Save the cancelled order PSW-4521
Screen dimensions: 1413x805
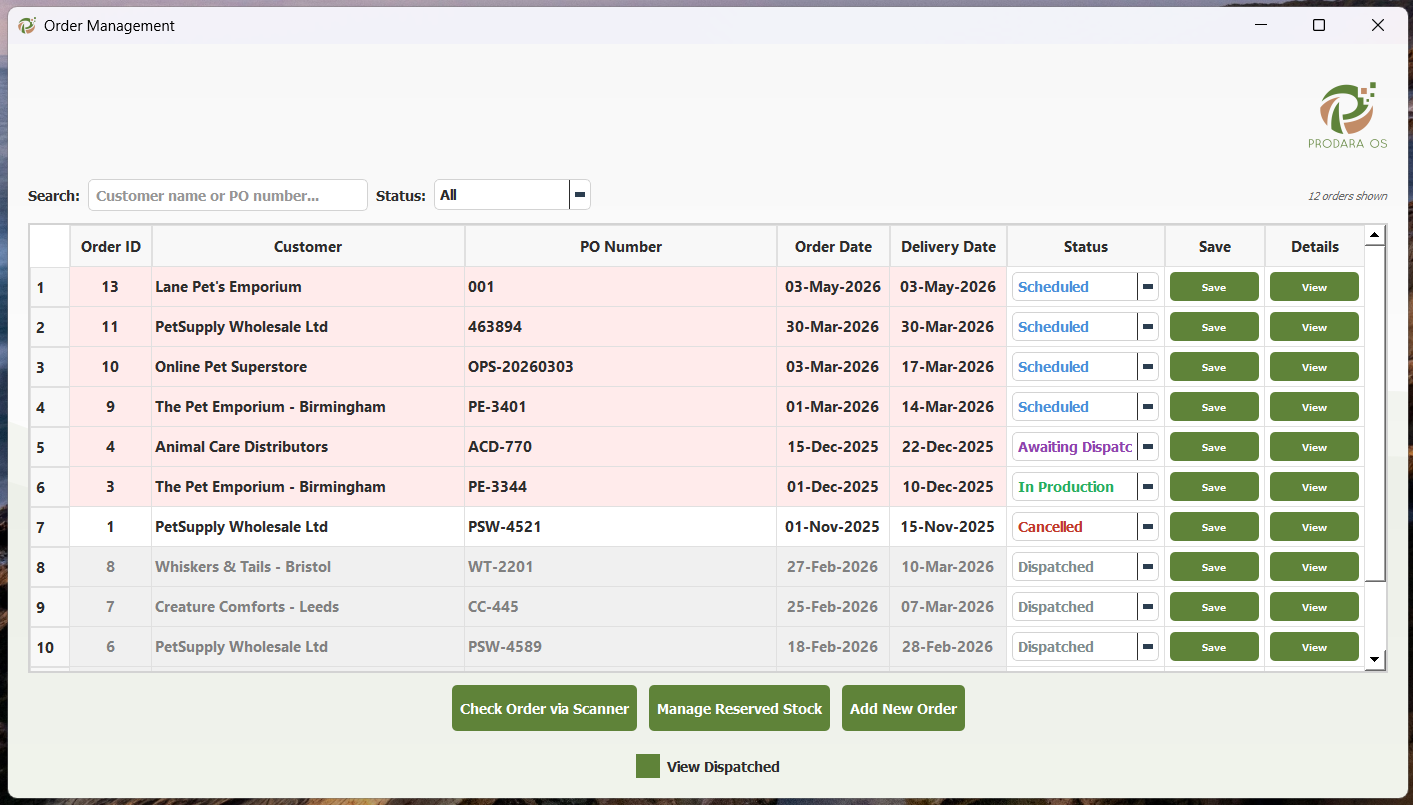pos(1214,527)
